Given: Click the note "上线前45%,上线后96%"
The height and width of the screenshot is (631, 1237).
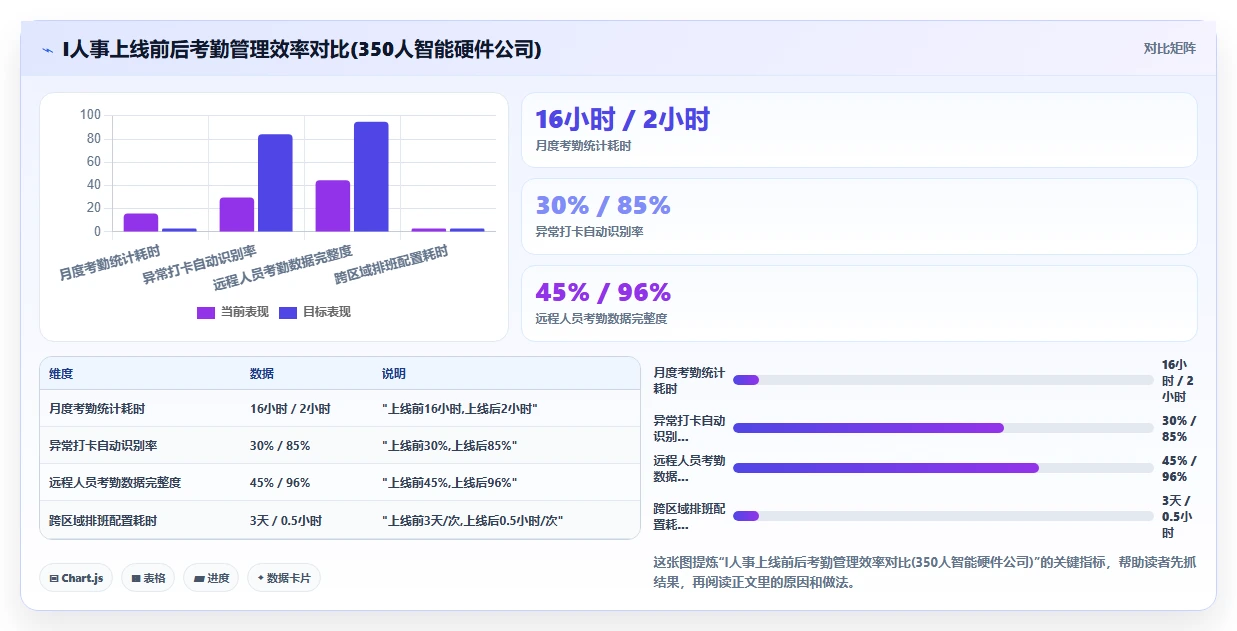Looking at the screenshot, I should click(x=450, y=482).
